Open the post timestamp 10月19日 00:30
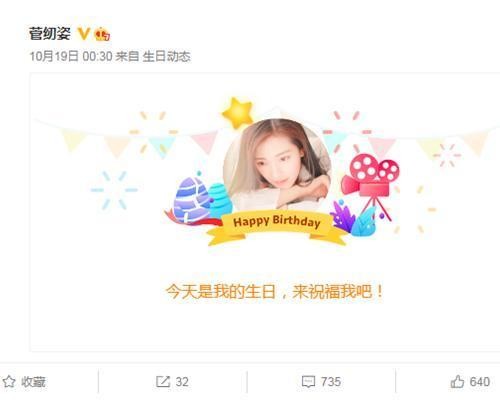This screenshot has height=400, width=500. (71, 56)
